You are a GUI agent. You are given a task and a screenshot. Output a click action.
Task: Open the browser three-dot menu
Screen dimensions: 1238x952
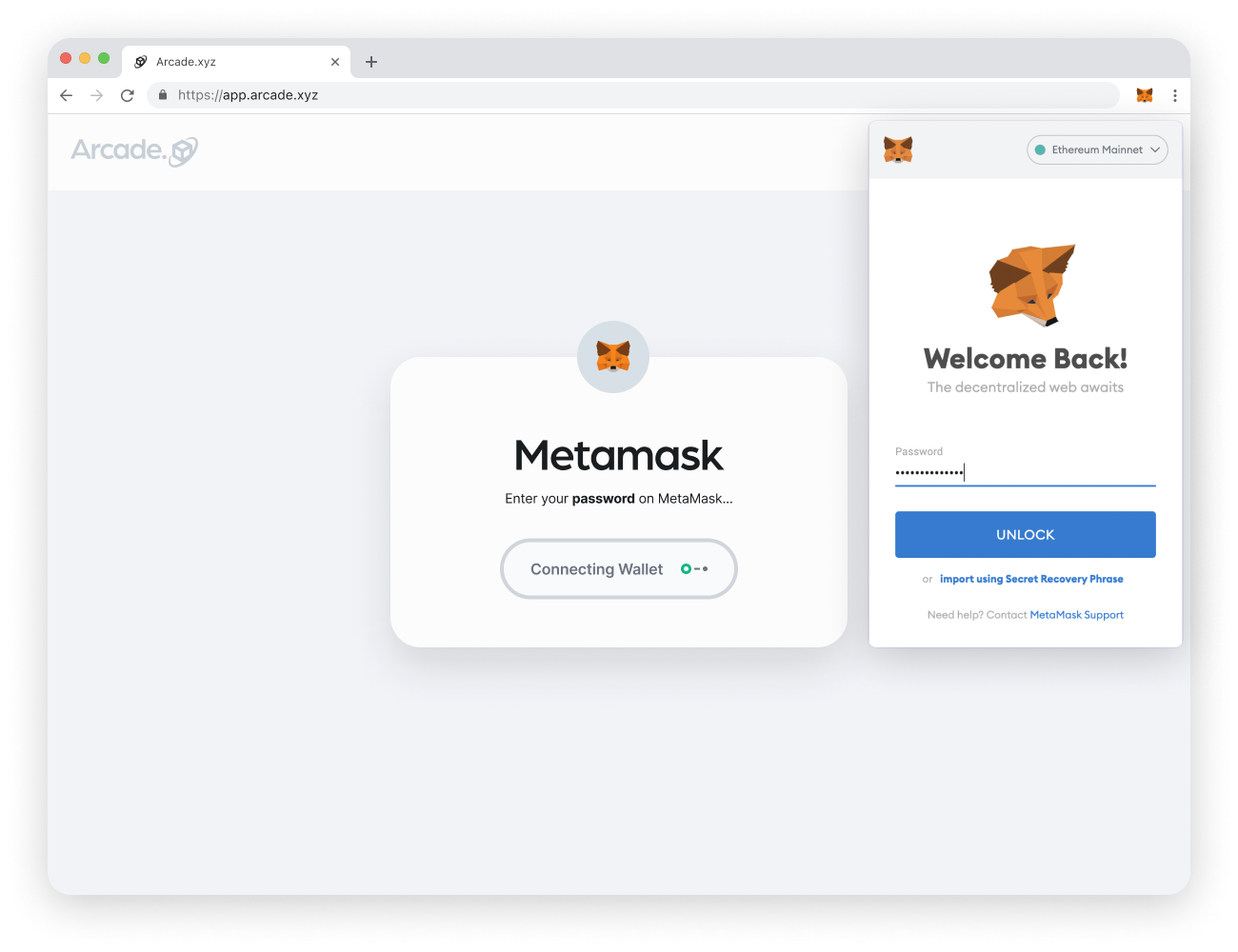(1175, 95)
